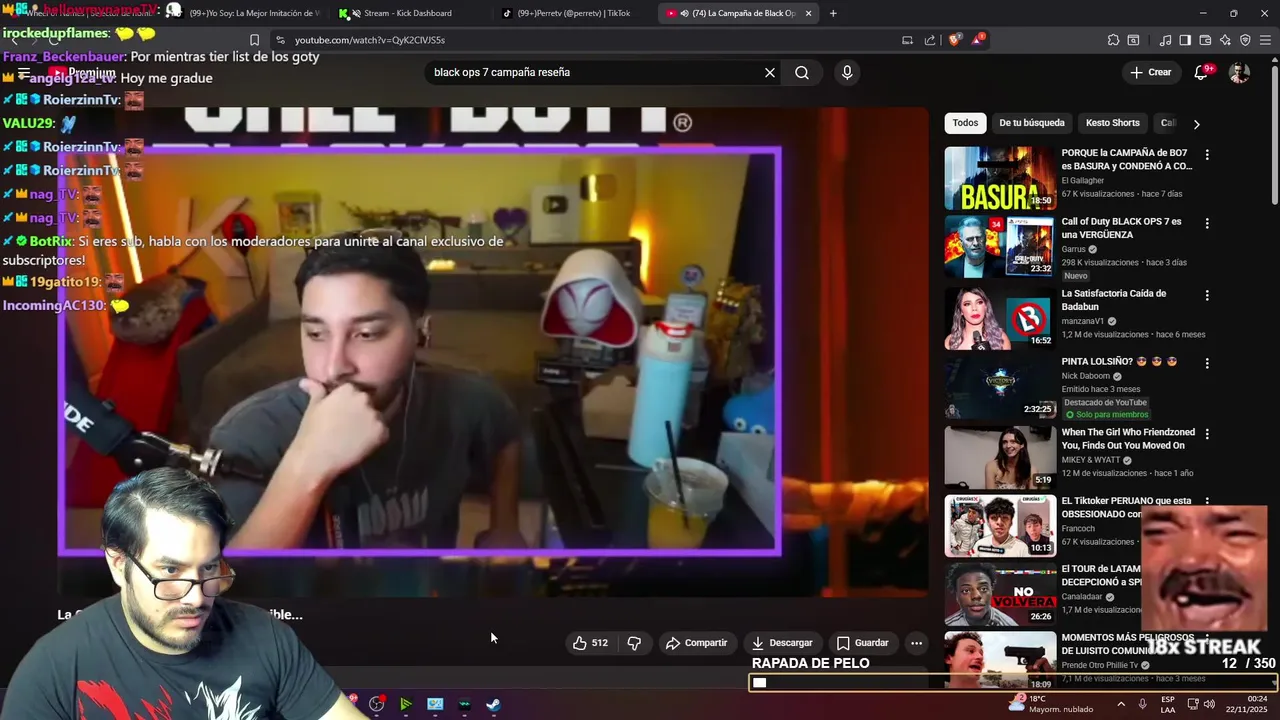
Task: Open Brave VPN shield icon
Action: 1245,40
